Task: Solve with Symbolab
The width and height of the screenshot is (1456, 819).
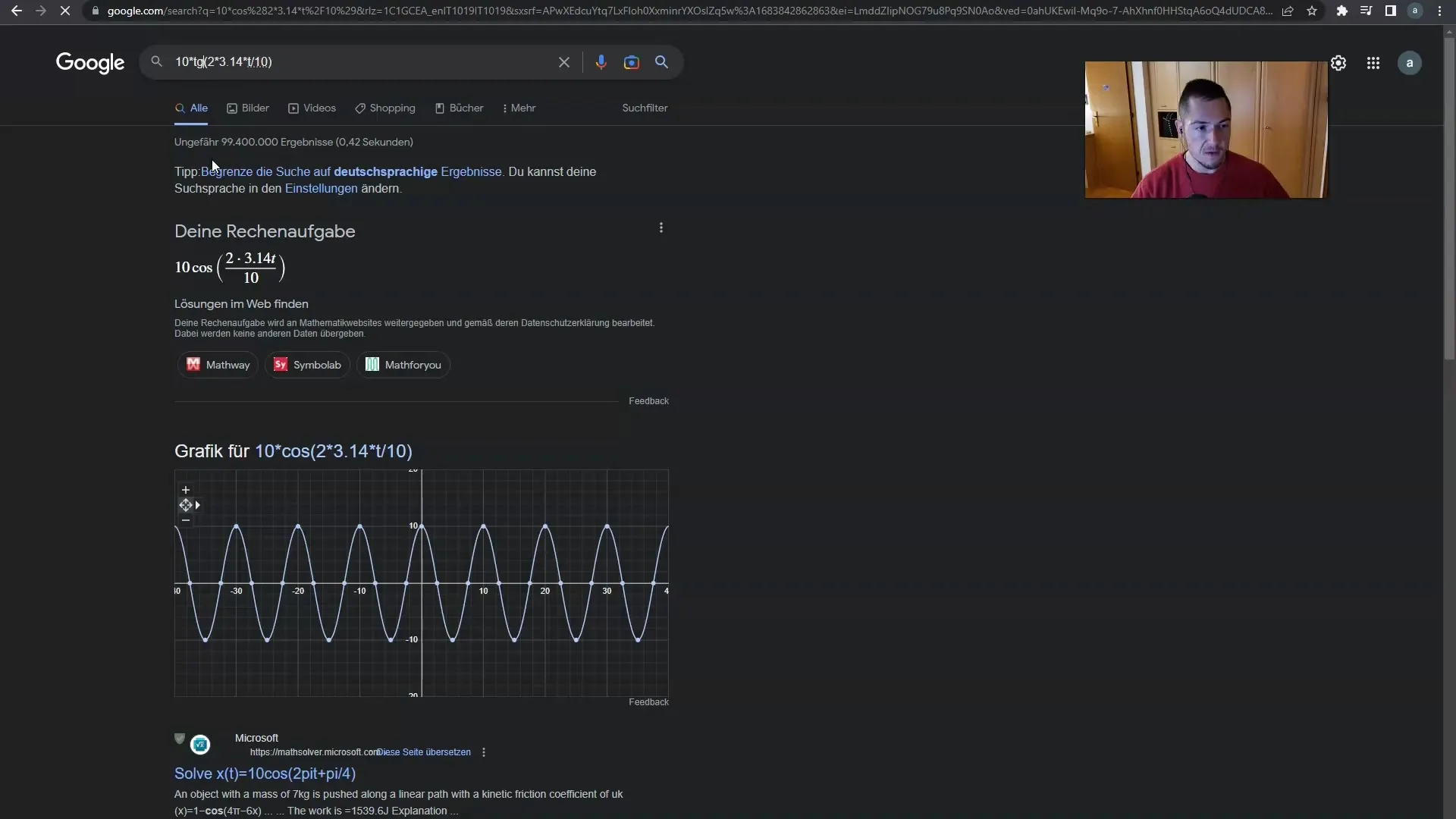Action: (x=307, y=365)
